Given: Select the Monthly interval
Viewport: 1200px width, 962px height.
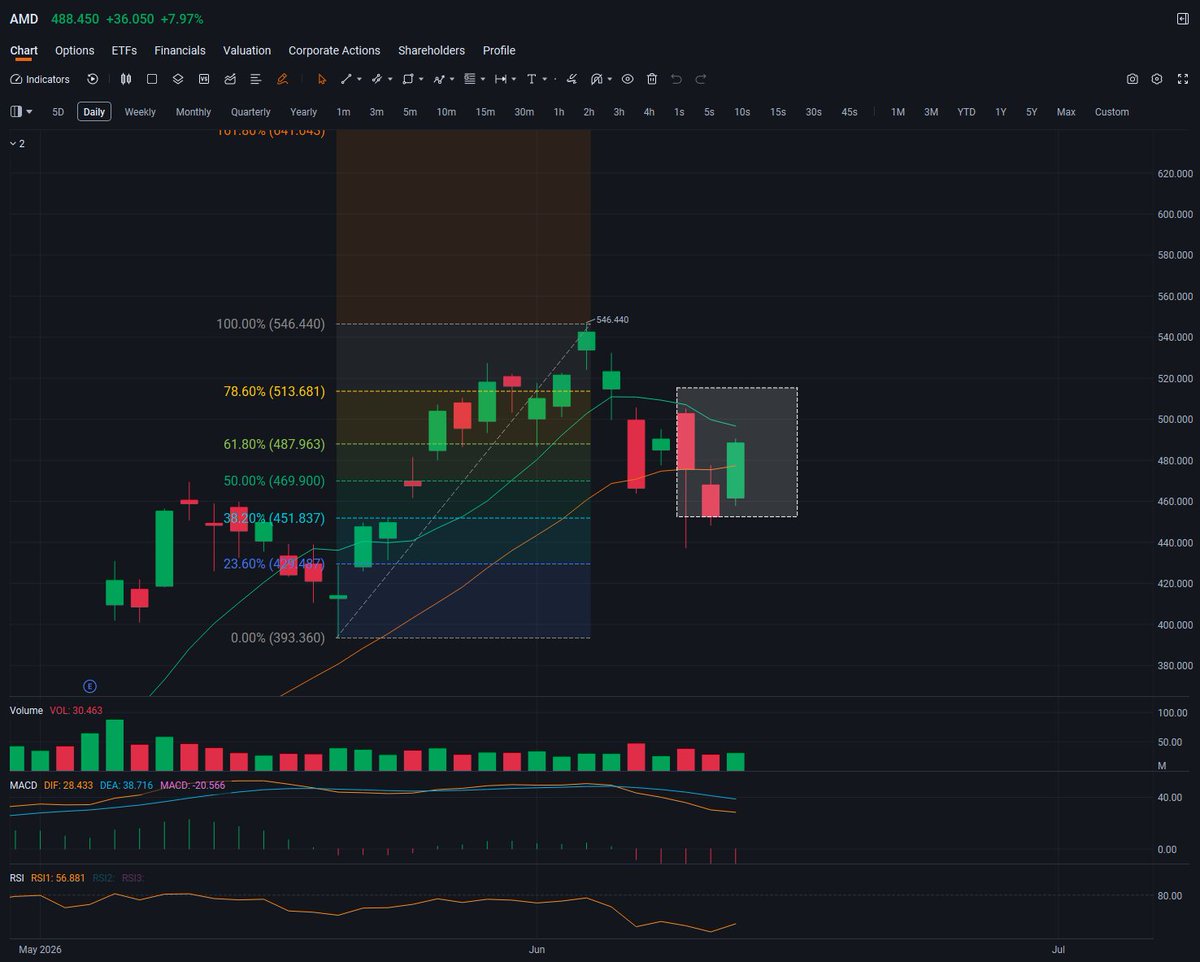Looking at the screenshot, I should 193,112.
